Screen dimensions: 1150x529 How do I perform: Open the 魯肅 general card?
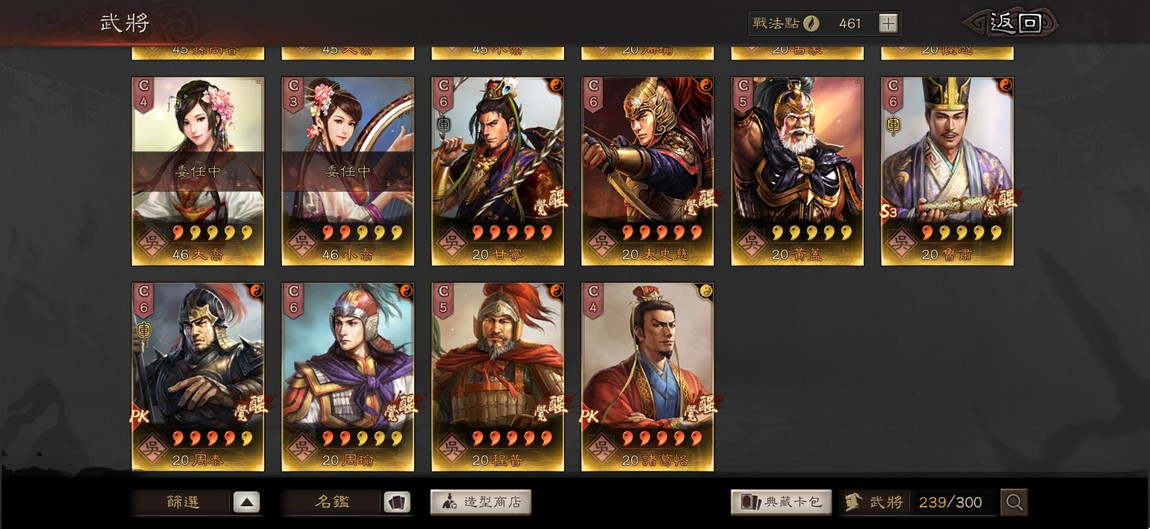pyautogui.click(x=947, y=171)
